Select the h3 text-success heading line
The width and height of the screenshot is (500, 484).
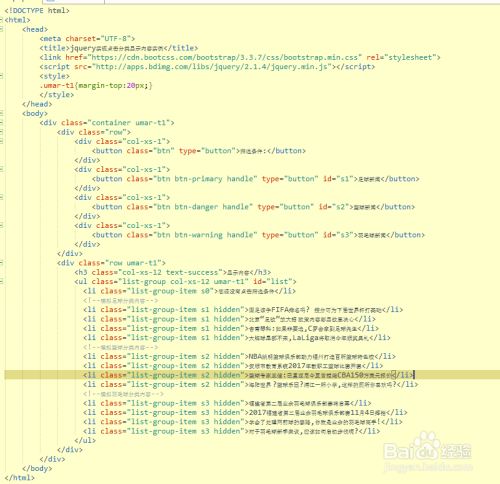point(173,272)
